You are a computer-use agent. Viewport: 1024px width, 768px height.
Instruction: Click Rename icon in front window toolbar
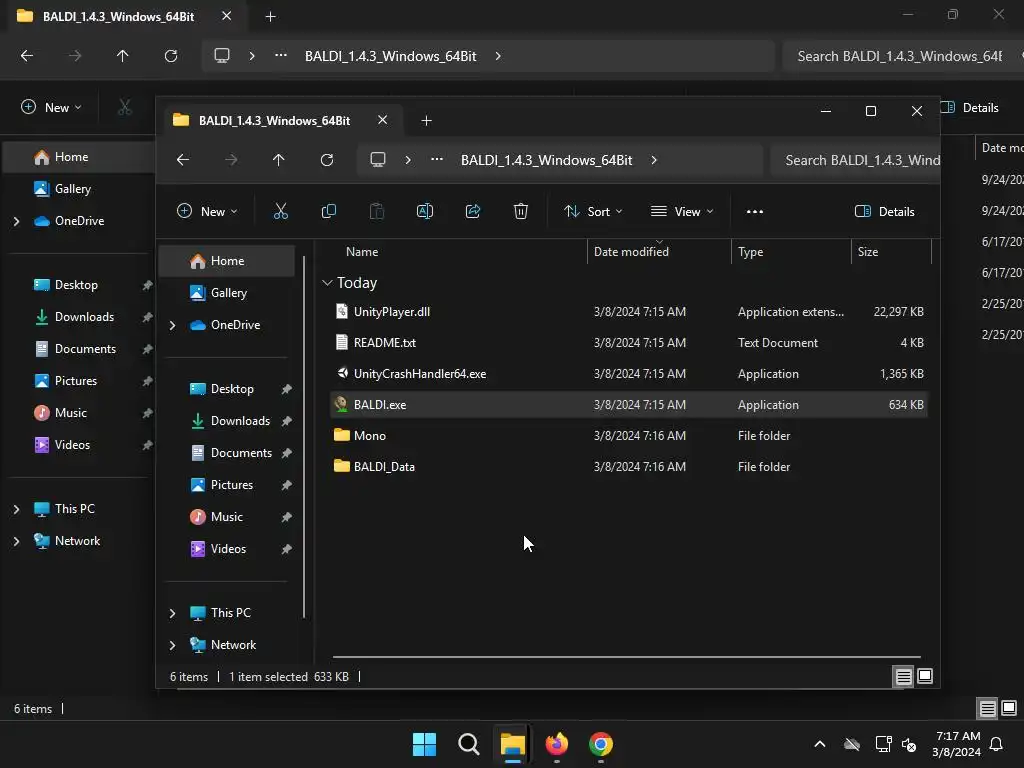coord(424,211)
